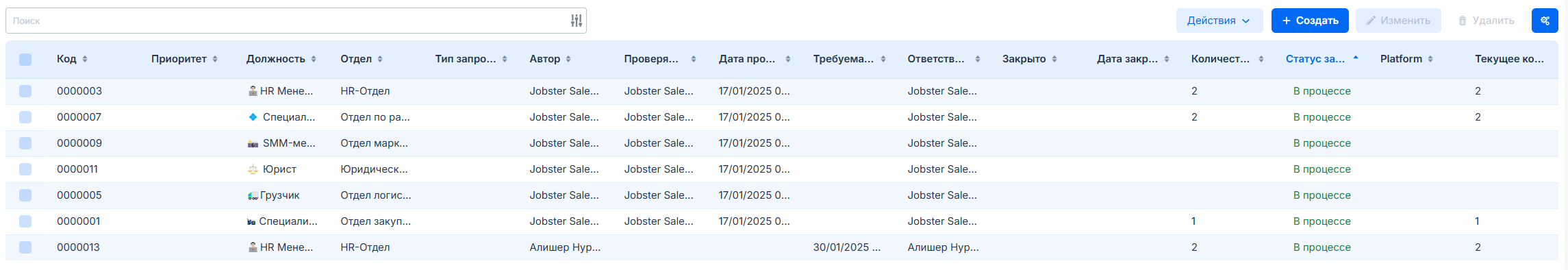Toggle Статус за... ascending sort arrow
Screen dimensions: 1568x270
click(1356, 58)
